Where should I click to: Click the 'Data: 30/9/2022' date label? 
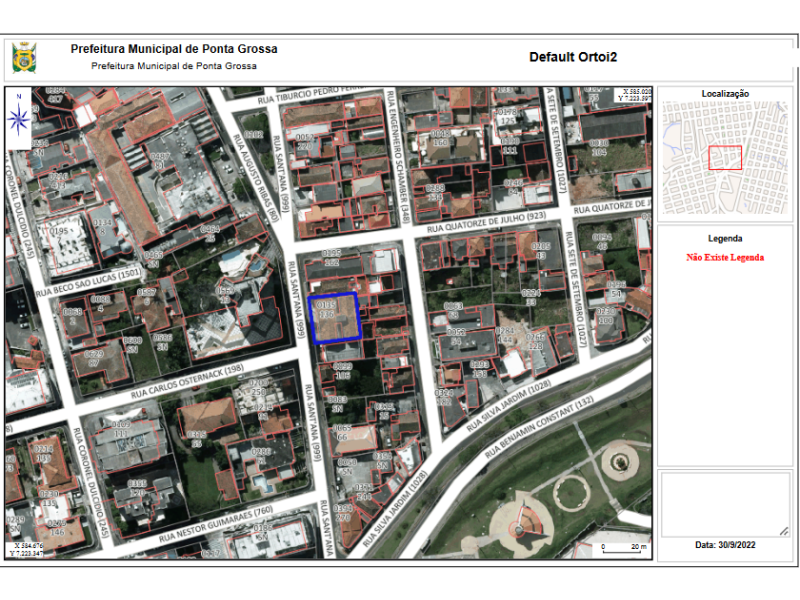[725, 545]
